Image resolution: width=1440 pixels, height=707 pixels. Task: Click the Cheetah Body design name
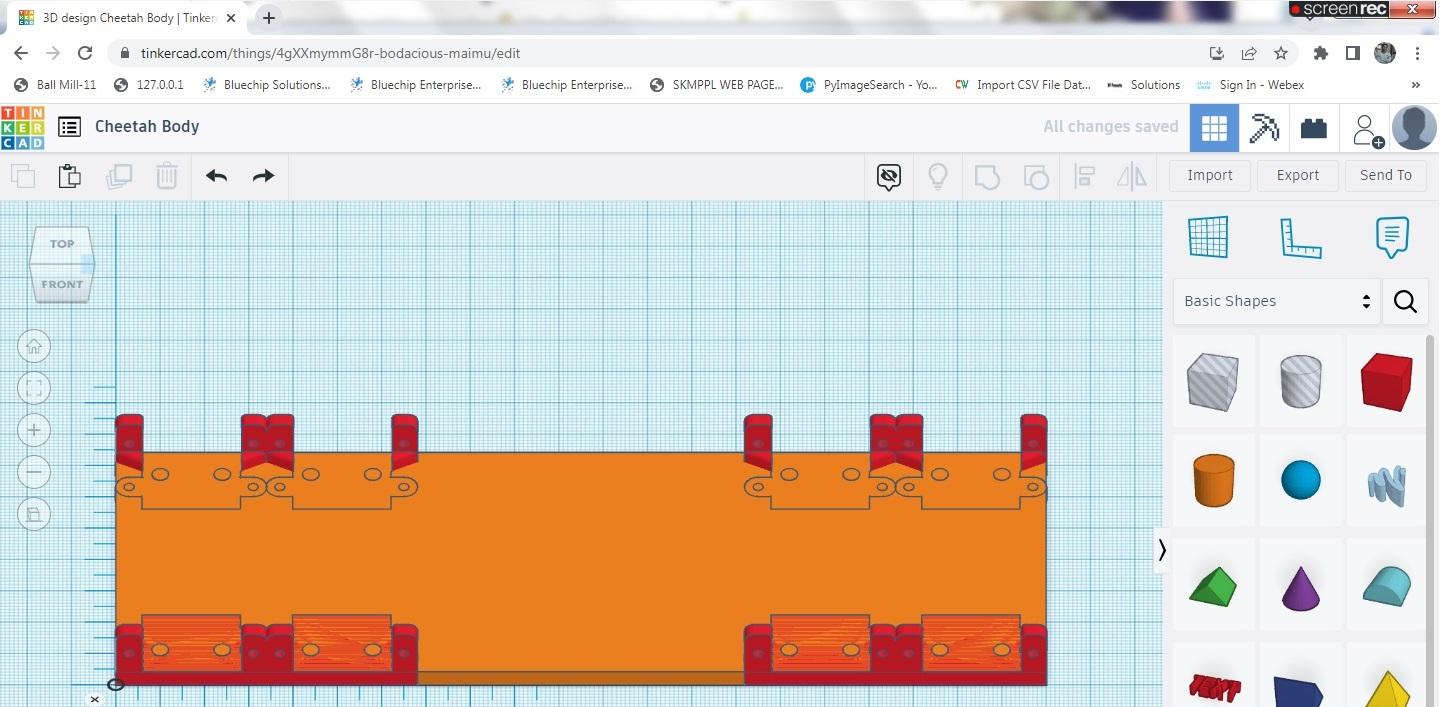(x=147, y=126)
